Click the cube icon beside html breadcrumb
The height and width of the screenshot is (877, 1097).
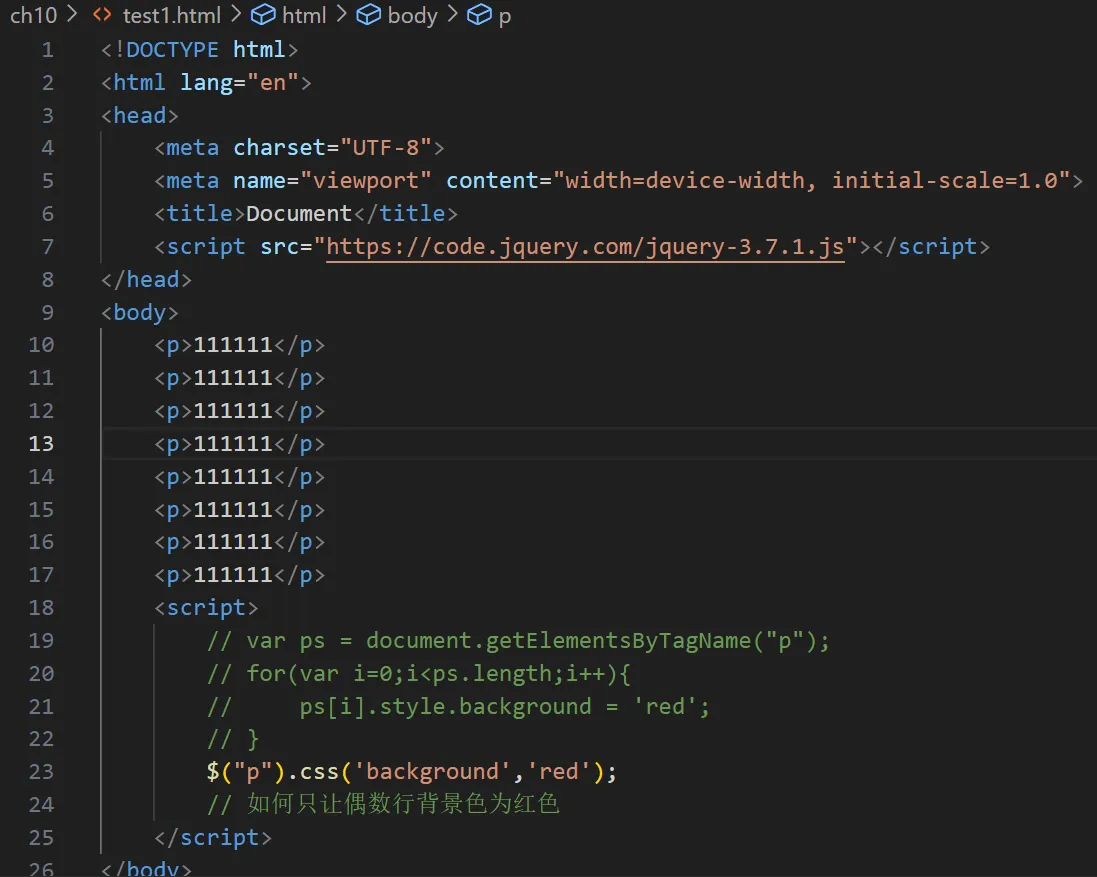coord(263,15)
